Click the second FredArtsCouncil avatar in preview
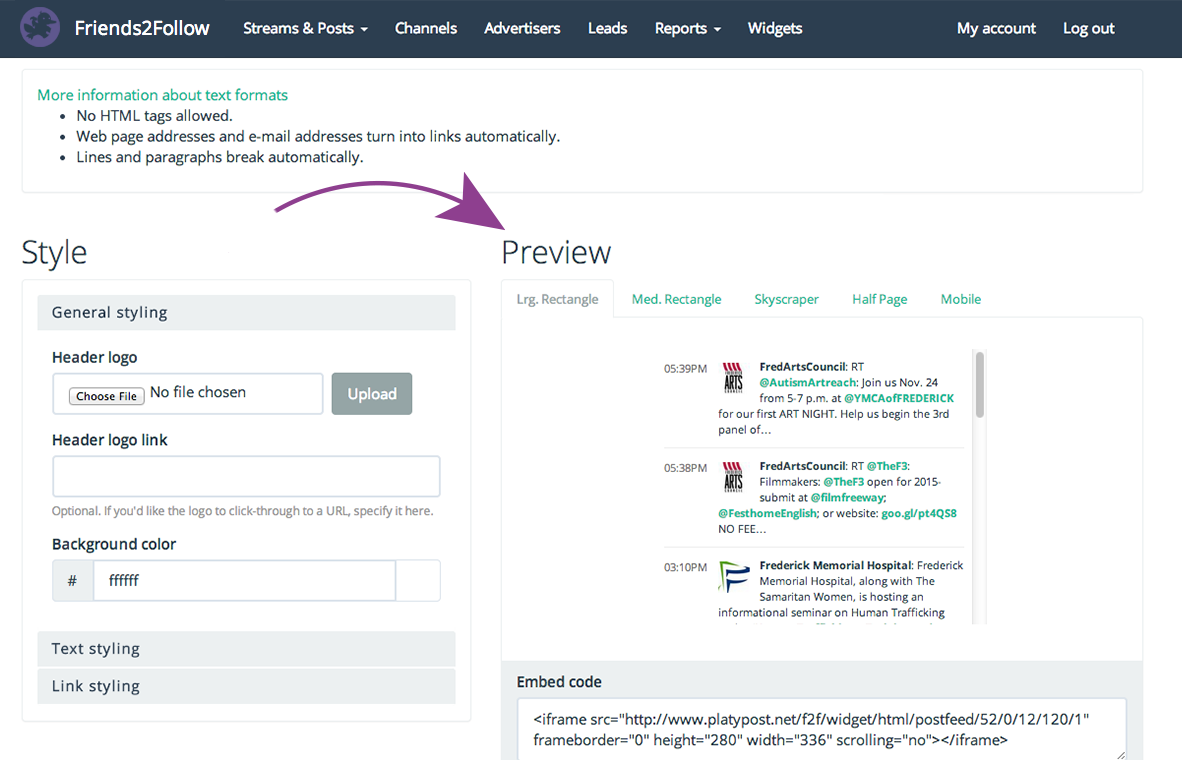This screenshot has height=761, width=1182. click(733, 476)
